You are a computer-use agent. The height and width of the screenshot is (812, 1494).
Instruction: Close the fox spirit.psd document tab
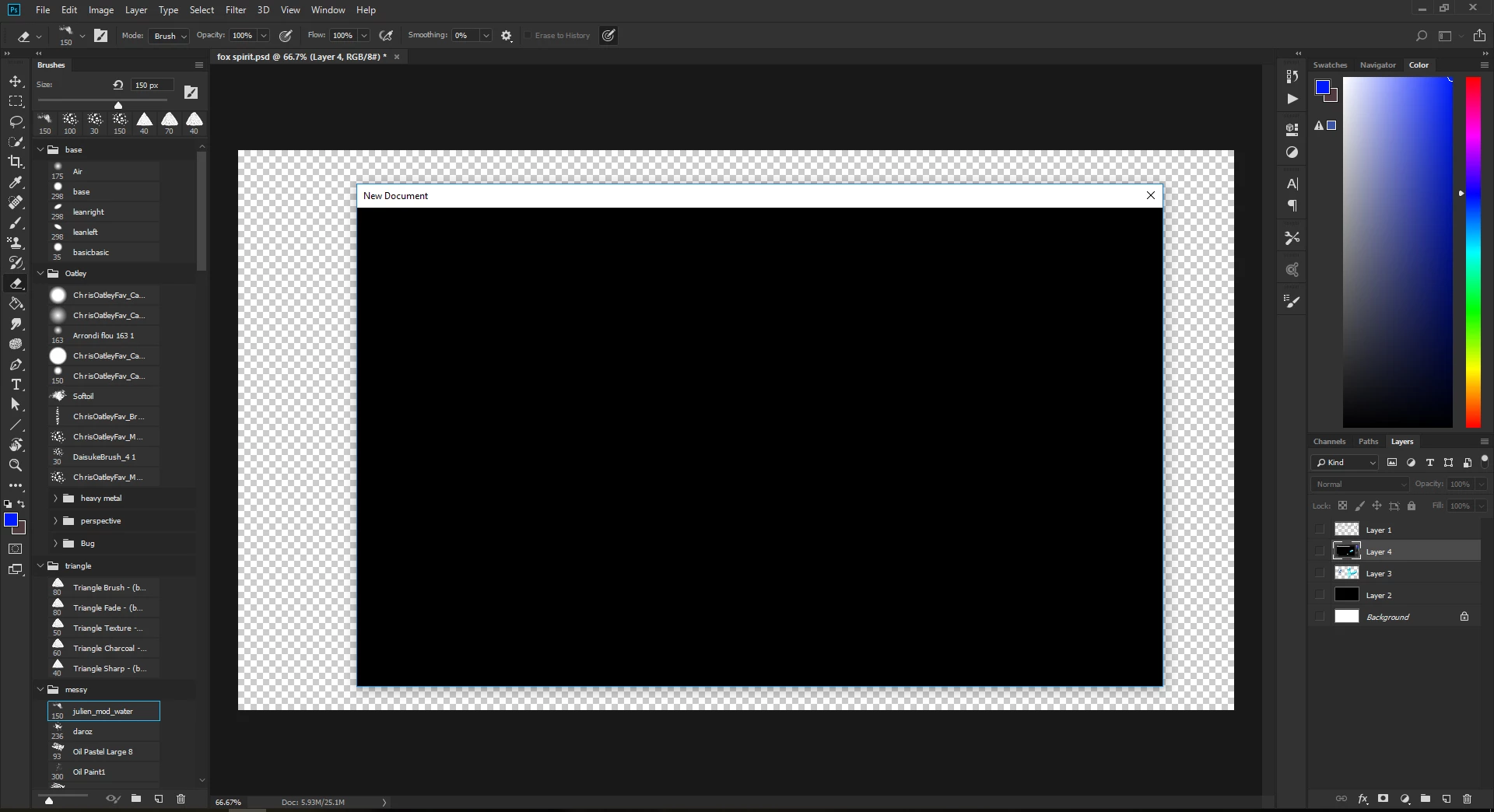click(397, 57)
